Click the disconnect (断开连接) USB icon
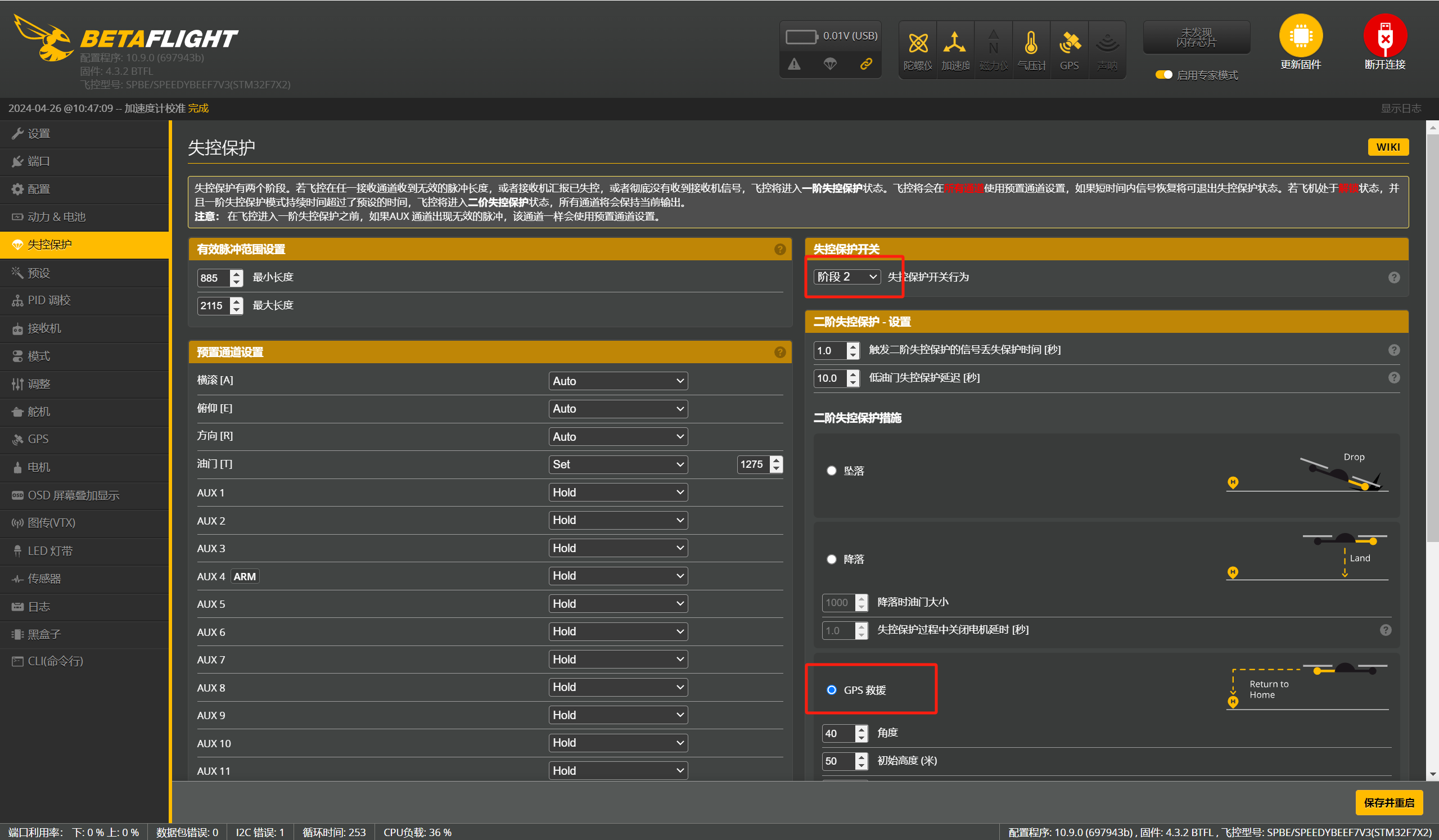 tap(1385, 35)
